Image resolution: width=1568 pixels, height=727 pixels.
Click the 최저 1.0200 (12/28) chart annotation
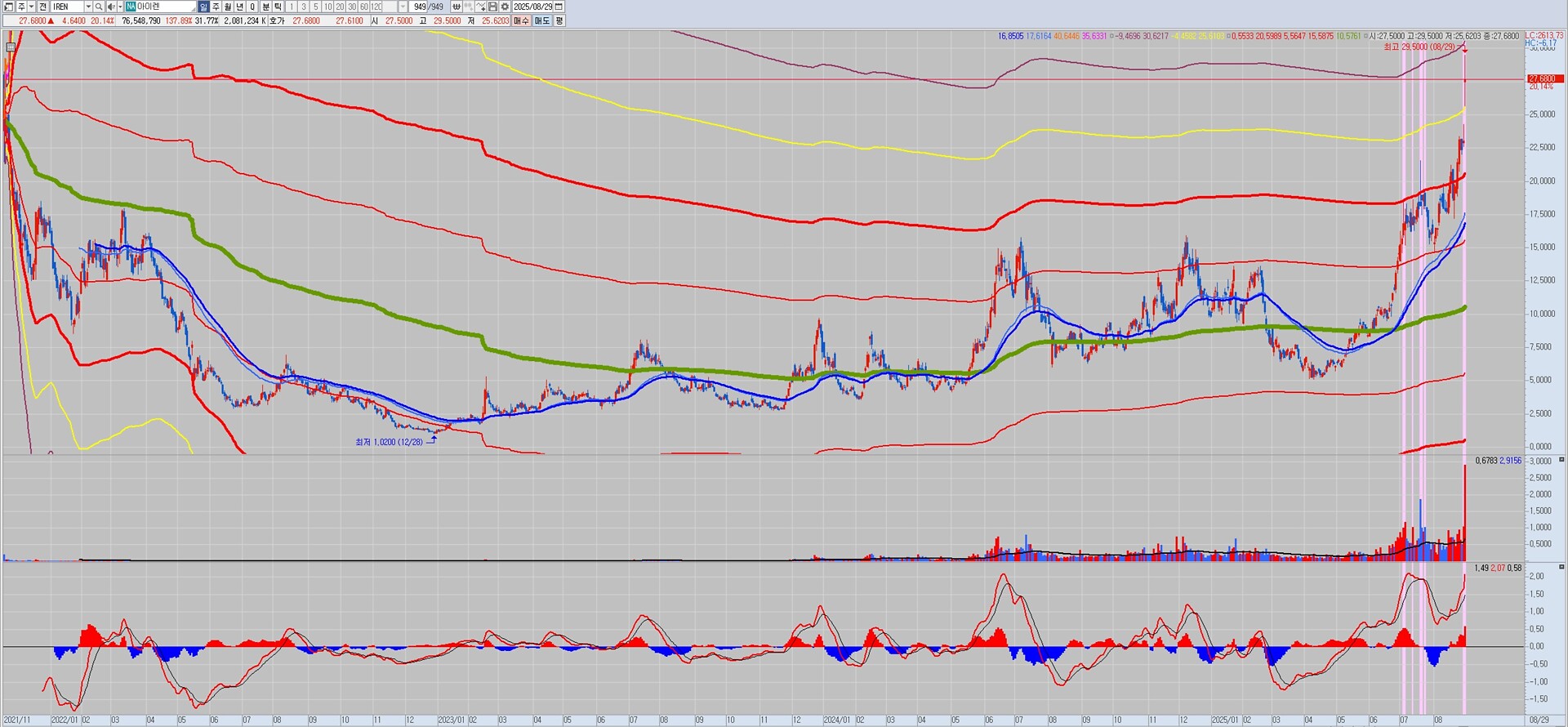pyautogui.click(x=390, y=442)
